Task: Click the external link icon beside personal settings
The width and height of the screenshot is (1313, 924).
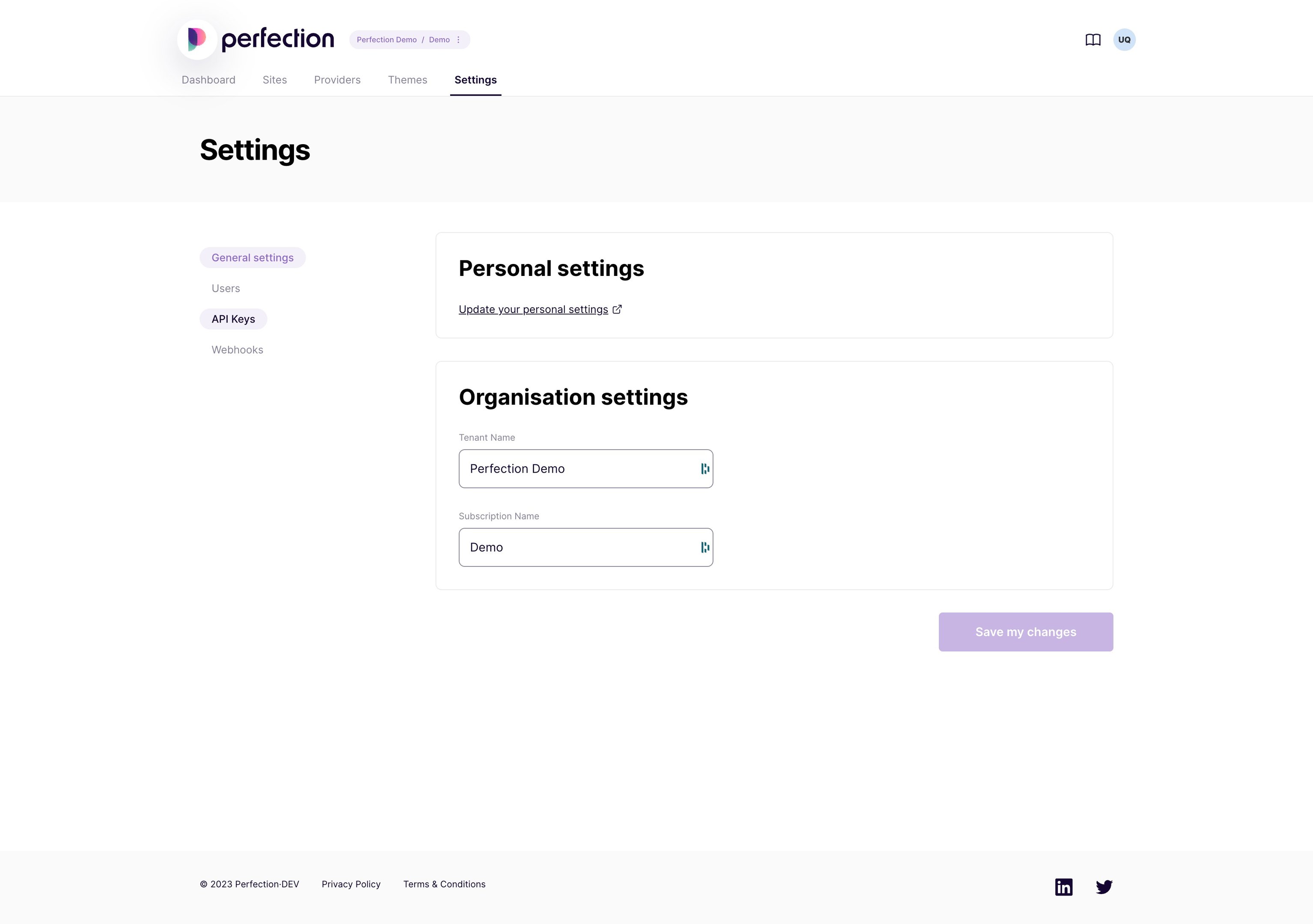Action: click(x=617, y=309)
